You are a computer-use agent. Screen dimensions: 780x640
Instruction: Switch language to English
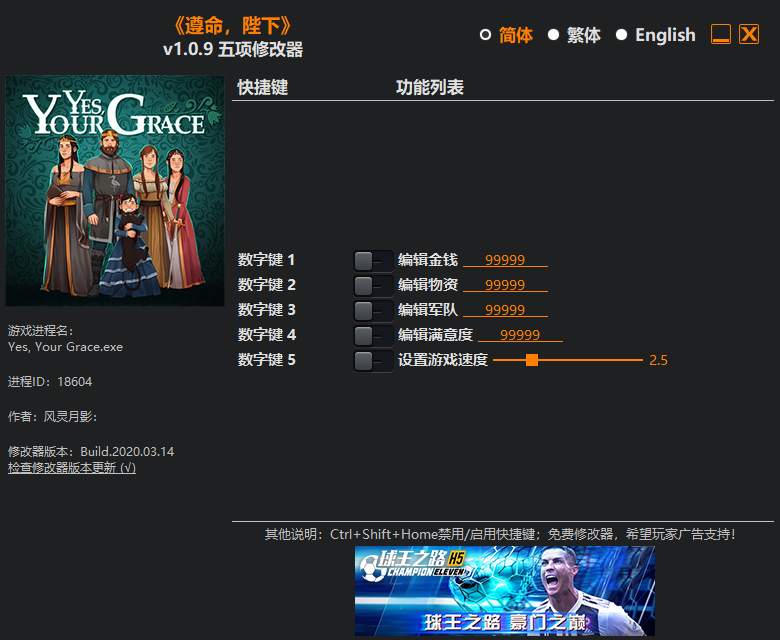point(621,35)
